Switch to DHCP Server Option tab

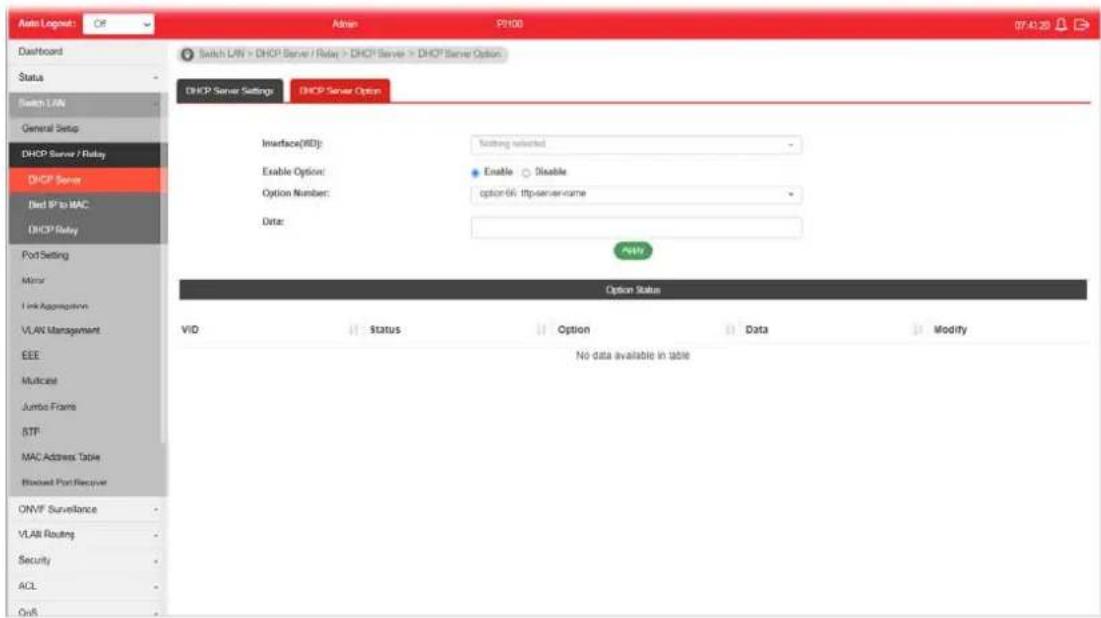click(x=340, y=91)
